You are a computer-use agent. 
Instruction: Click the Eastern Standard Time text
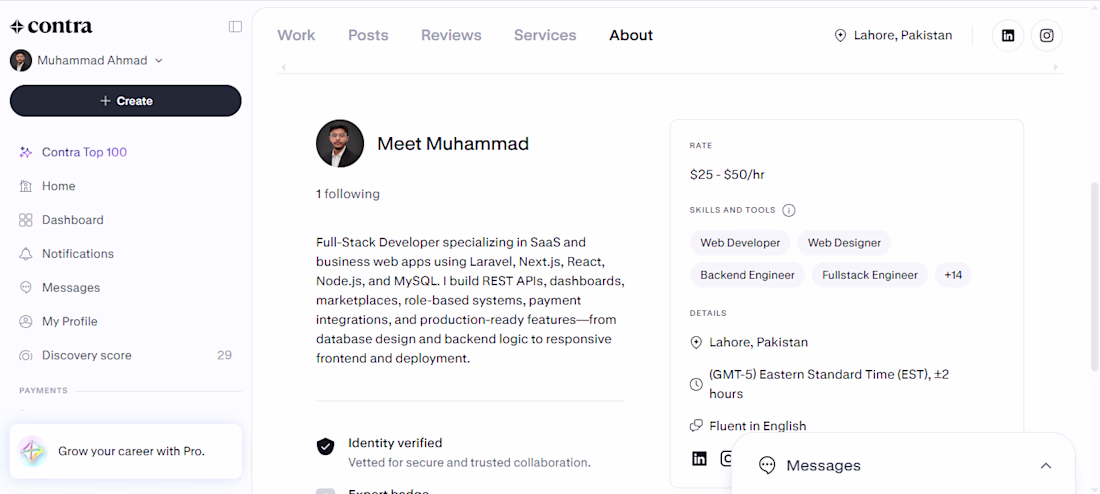point(829,385)
